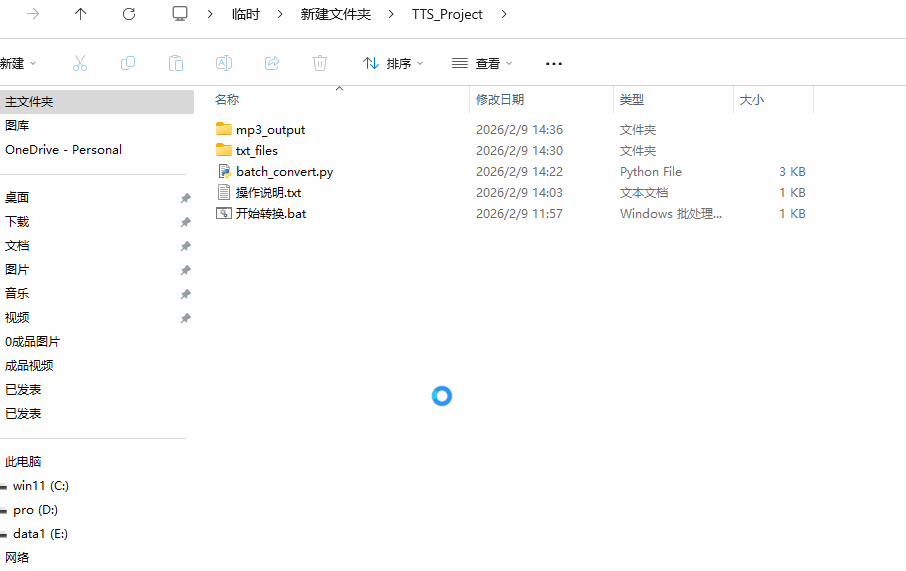Sort by the 修改日期 column header
Viewport: 906px width, 571px height.
(500, 99)
